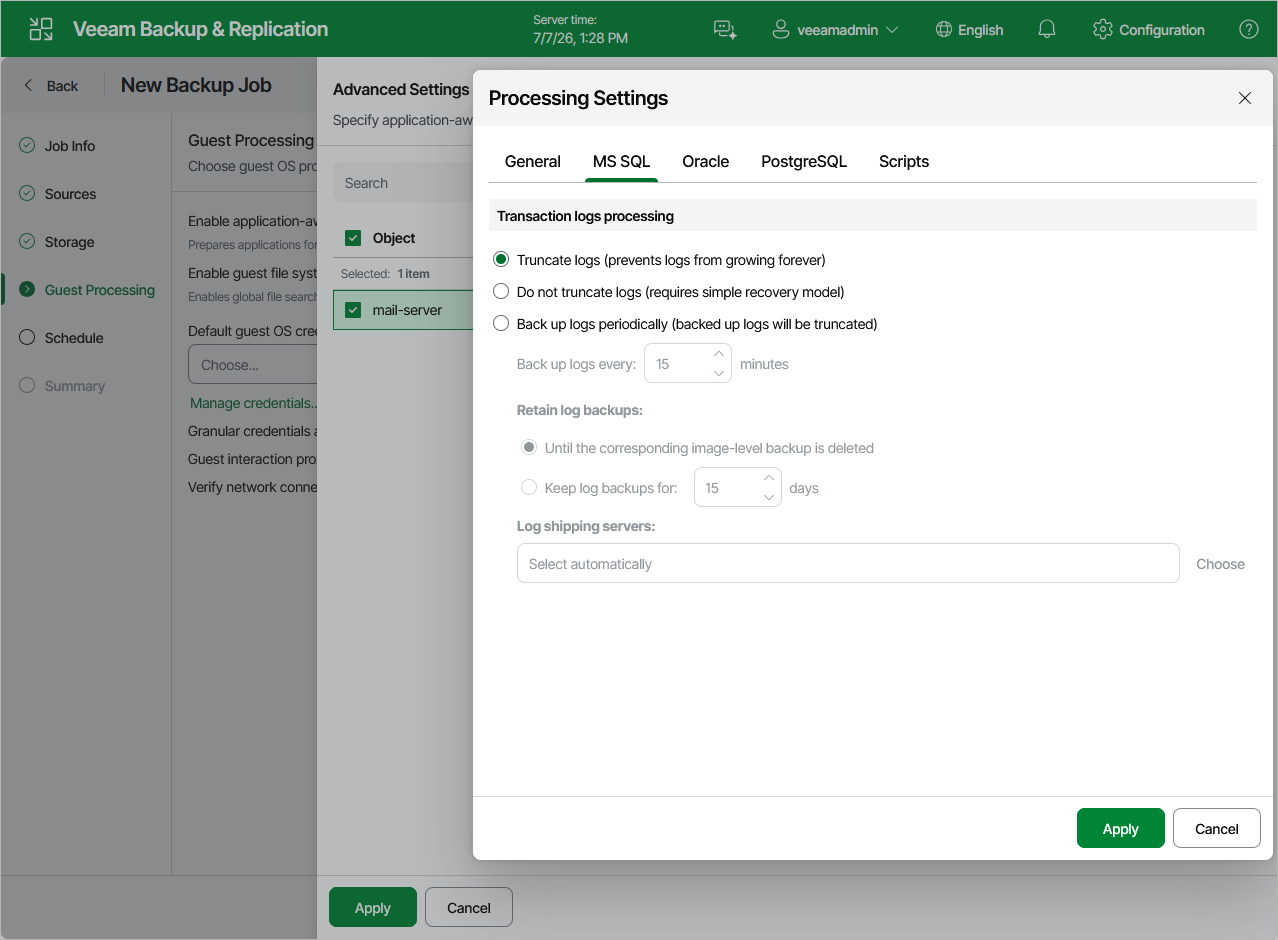Image resolution: width=1278 pixels, height=940 pixels.
Task: Select Back up logs periodically option
Action: (x=501, y=324)
